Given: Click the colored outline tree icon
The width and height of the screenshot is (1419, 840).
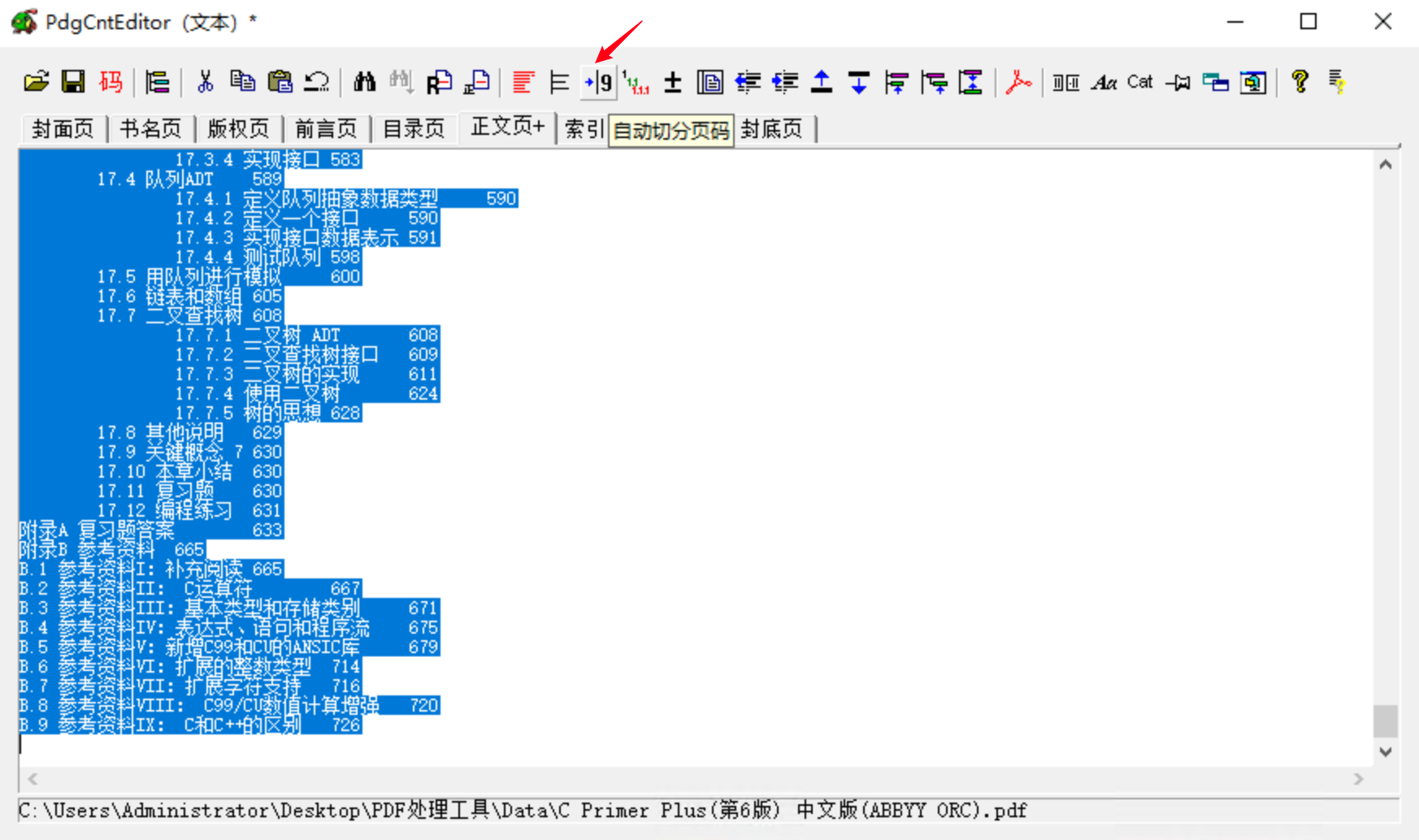Looking at the screenshot, I should coord(157,82).
